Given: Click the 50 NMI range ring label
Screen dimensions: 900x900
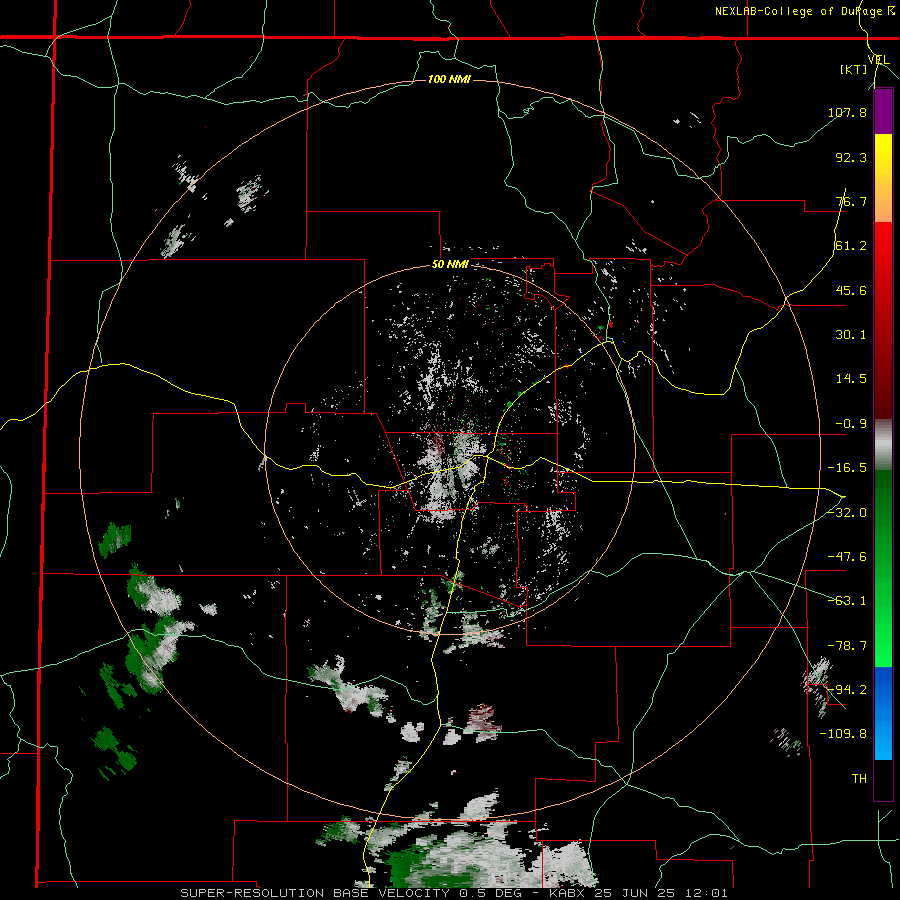Looking at the screenshot, I should pyautogui.click(x=450, y=265).
